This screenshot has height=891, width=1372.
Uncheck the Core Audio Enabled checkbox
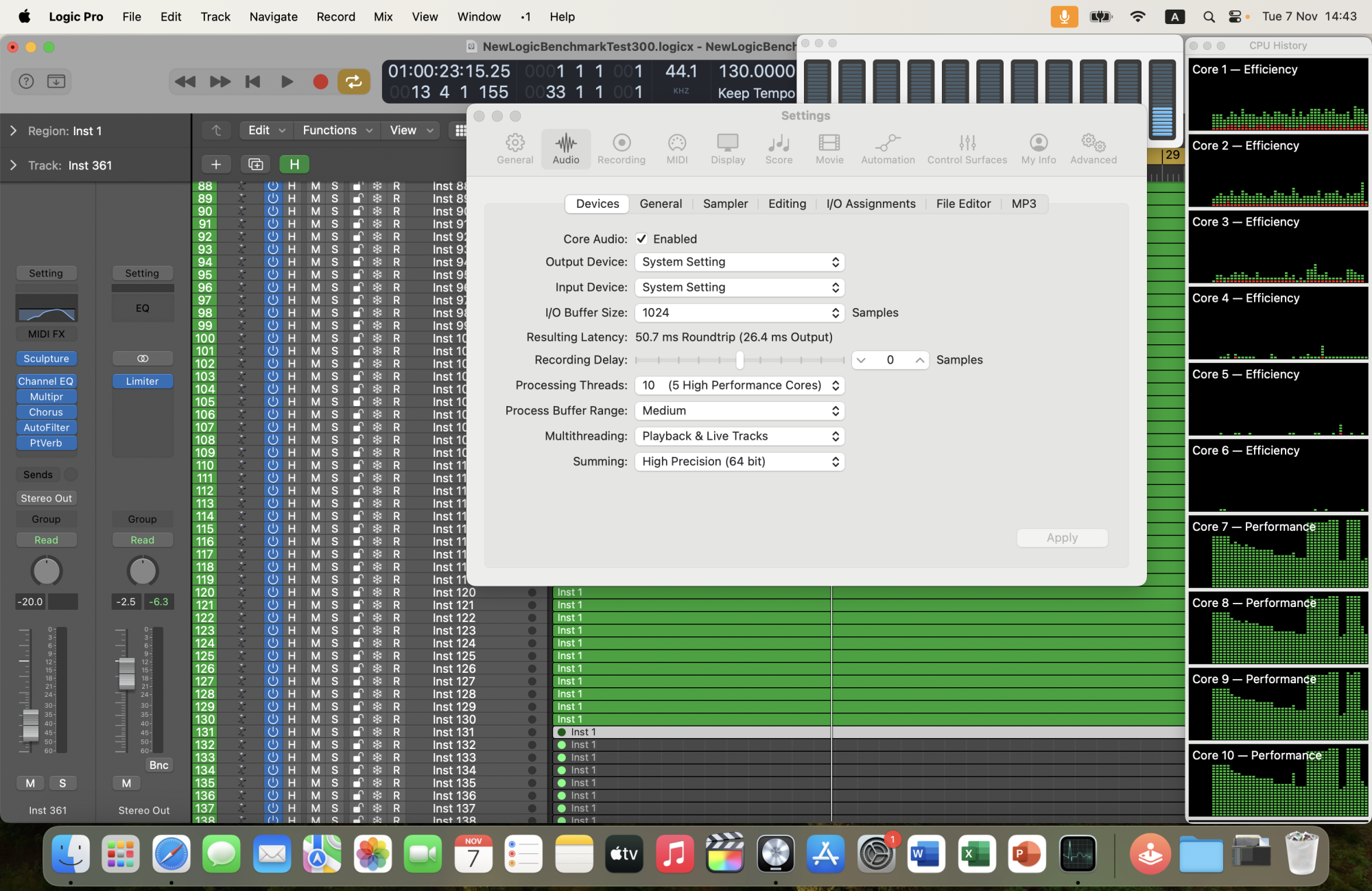[x=641, y=239]
